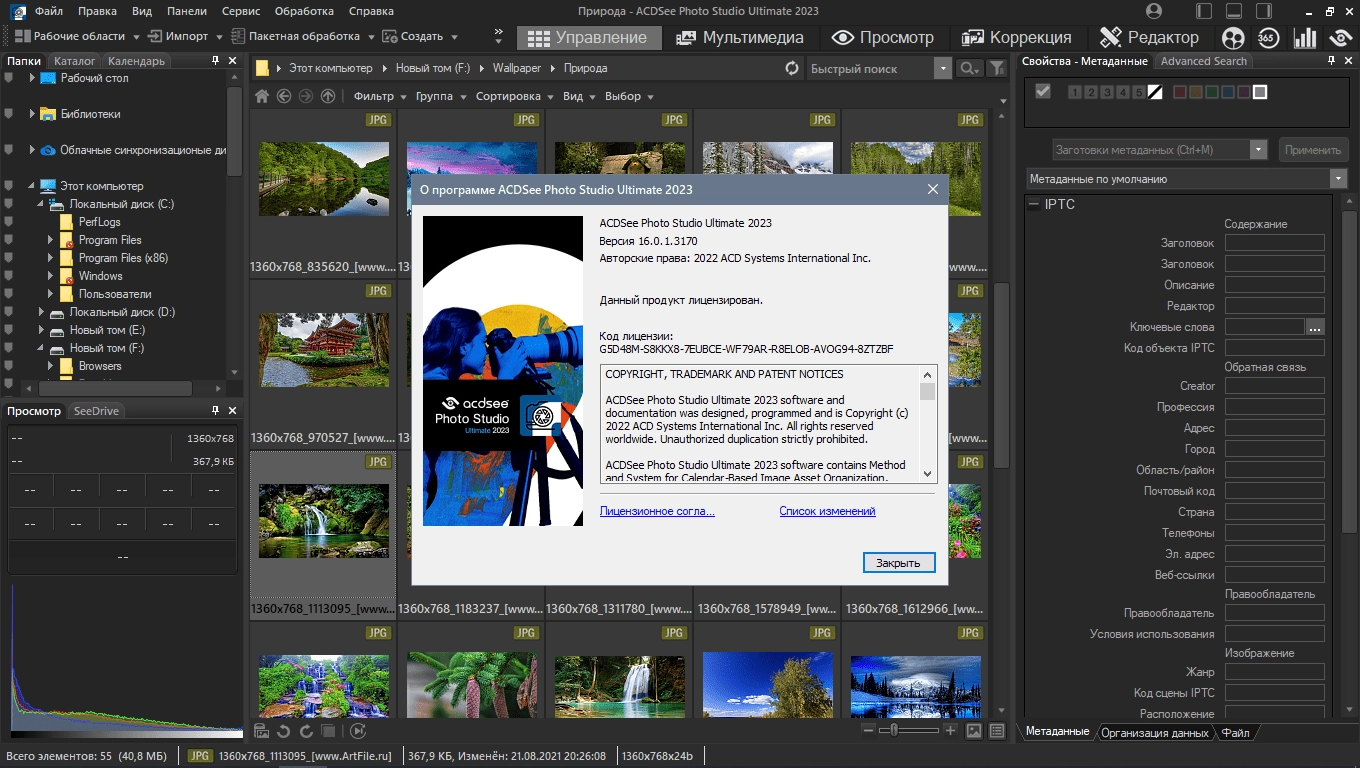Zoom in thumbnails with plus icon
Image resolution: width=1360 pixels, height=768 pixels.
(x=950, y=731)
